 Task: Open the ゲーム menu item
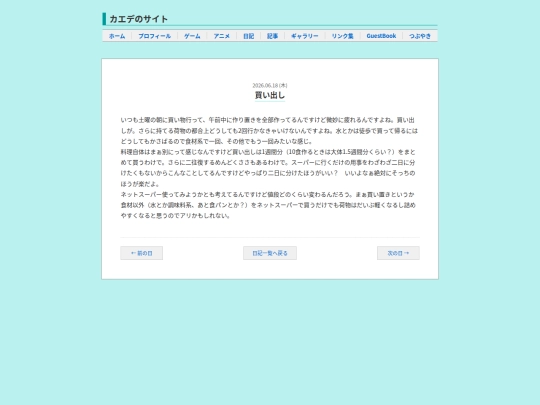192,36
